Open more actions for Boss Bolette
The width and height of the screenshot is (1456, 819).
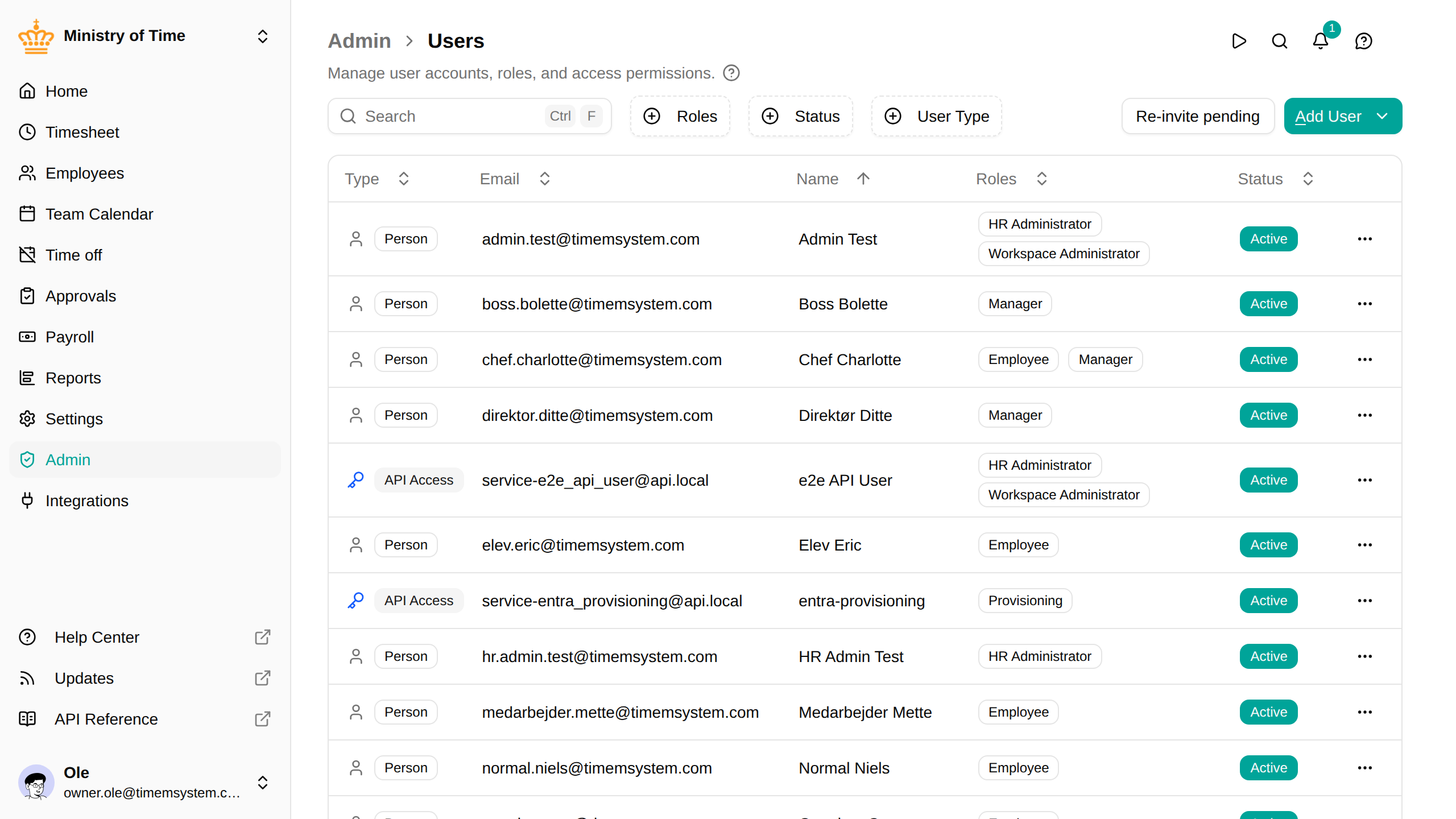point(1365,304)
